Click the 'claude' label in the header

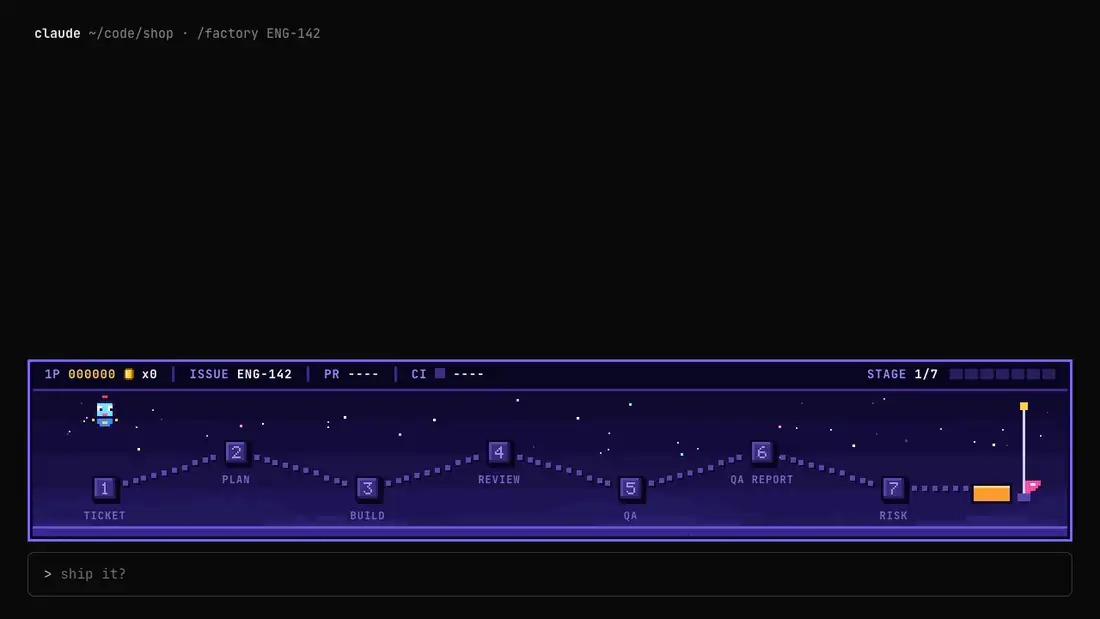(x=58, y=34)
